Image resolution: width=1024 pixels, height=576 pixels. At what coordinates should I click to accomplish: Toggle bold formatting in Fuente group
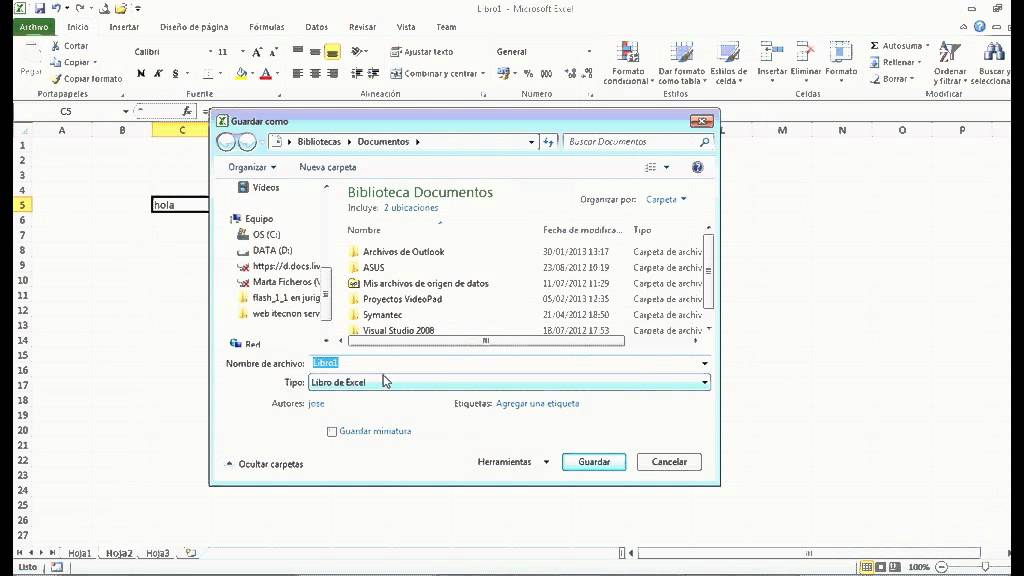point(141,74)
